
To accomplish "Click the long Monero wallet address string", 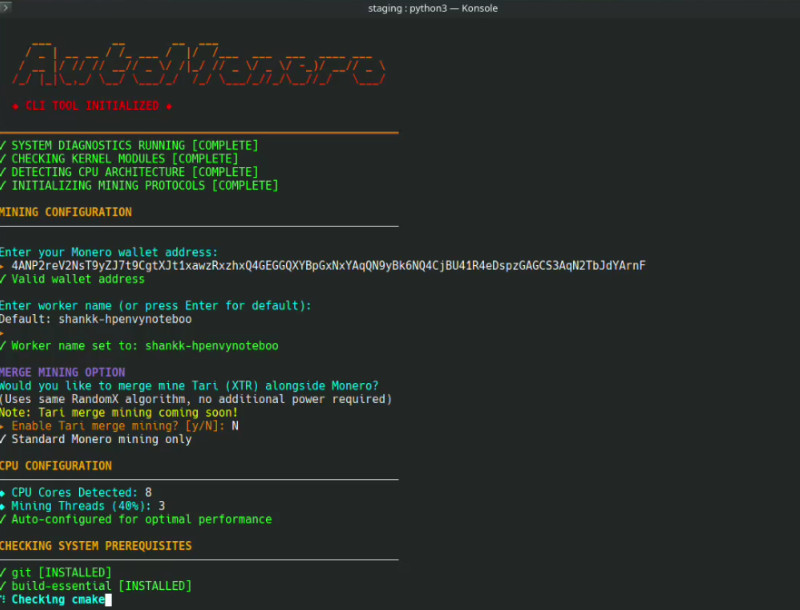I will click(328, 266).
